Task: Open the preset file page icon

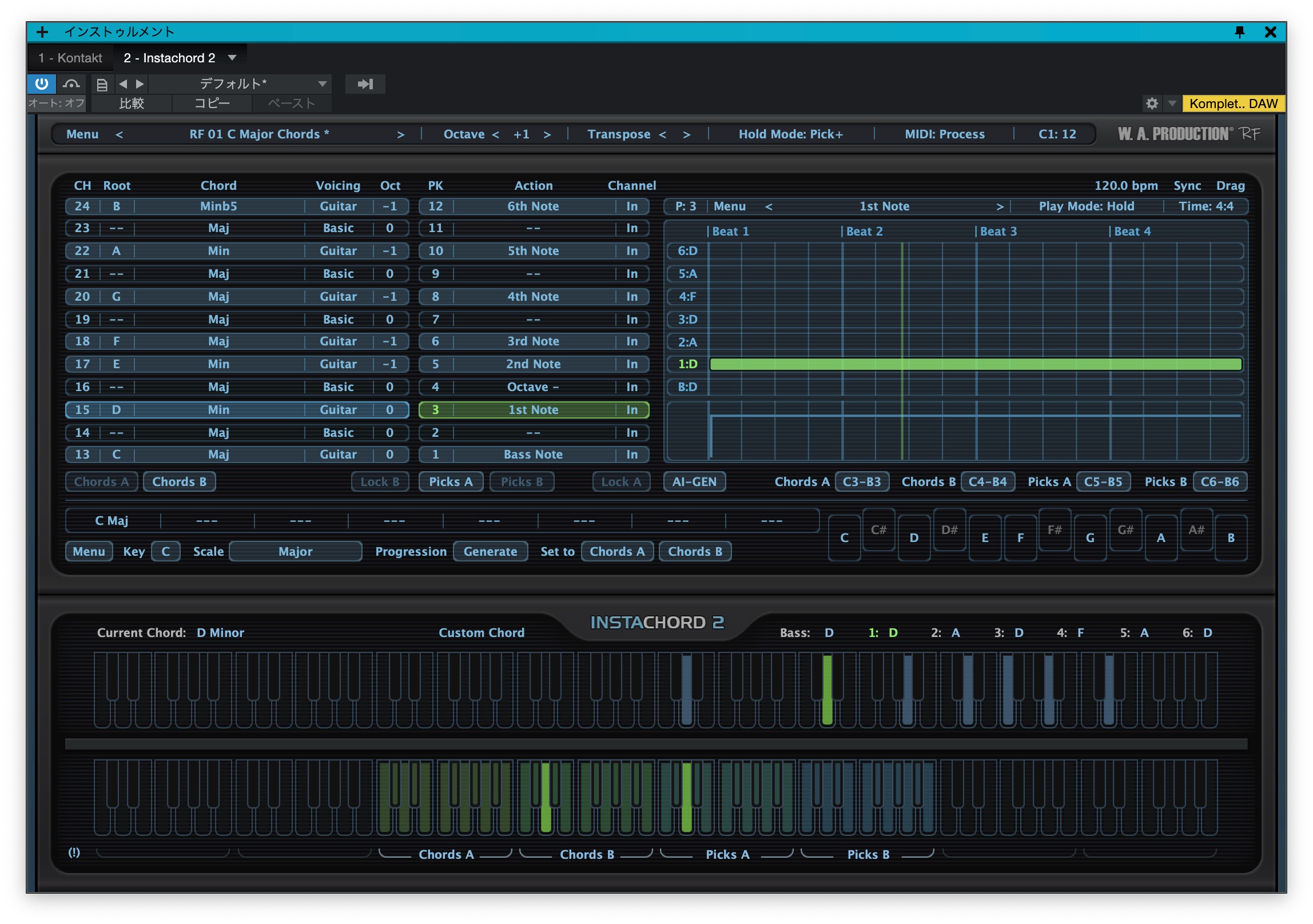Action: [x=102, y=85]
